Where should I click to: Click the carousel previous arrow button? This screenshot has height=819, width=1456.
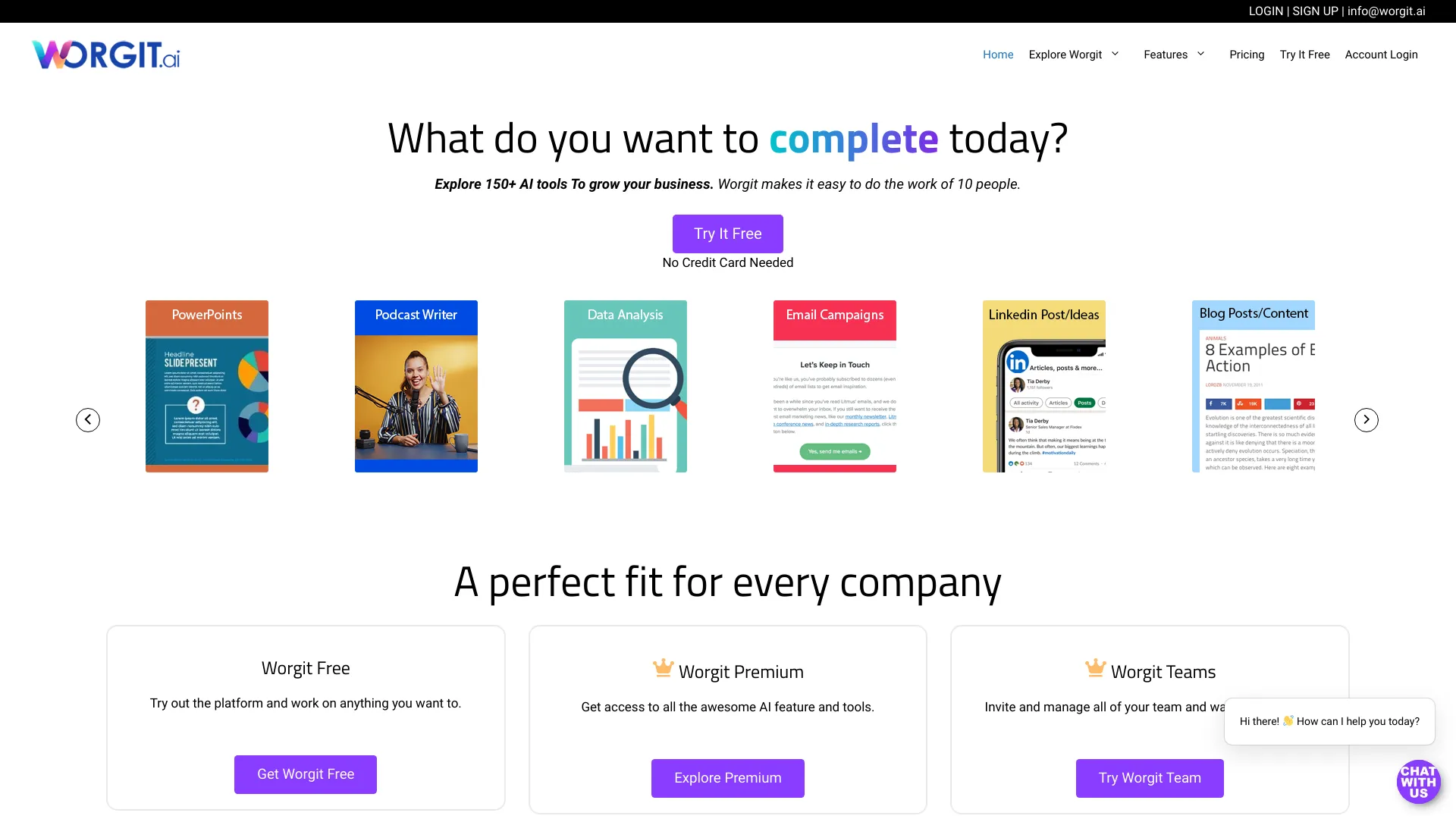[x=87, y=419]
